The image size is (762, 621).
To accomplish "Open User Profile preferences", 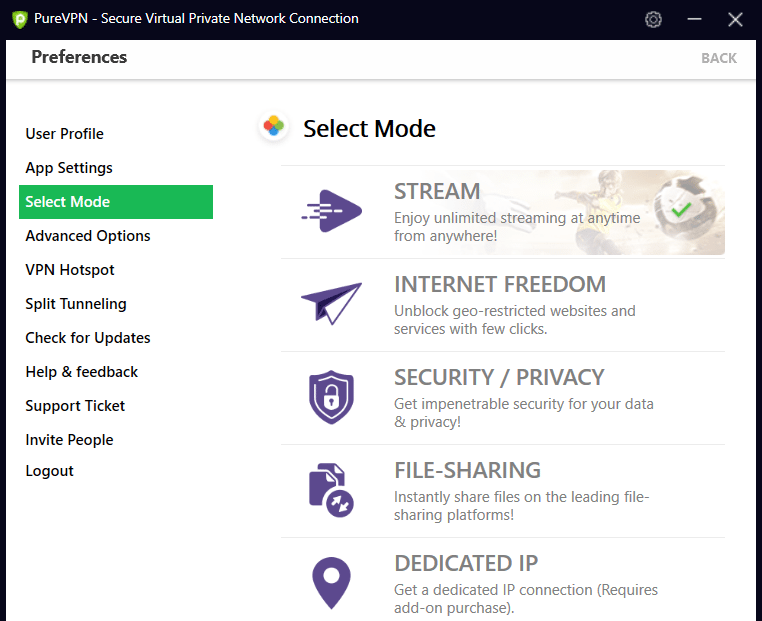I will (x=65, y=134).
